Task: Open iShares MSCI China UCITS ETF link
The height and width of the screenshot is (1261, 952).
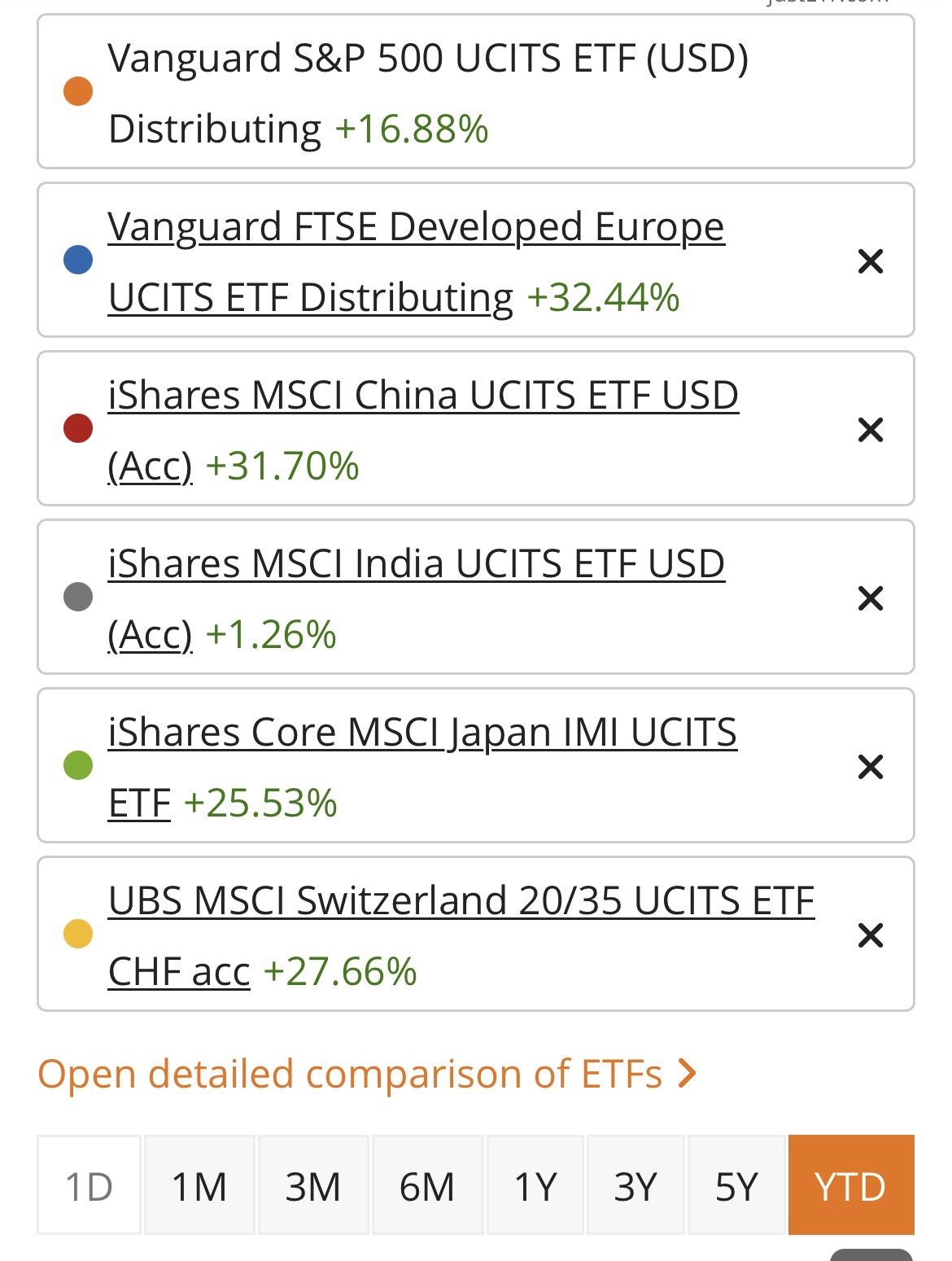Action: tap(422, 396)
